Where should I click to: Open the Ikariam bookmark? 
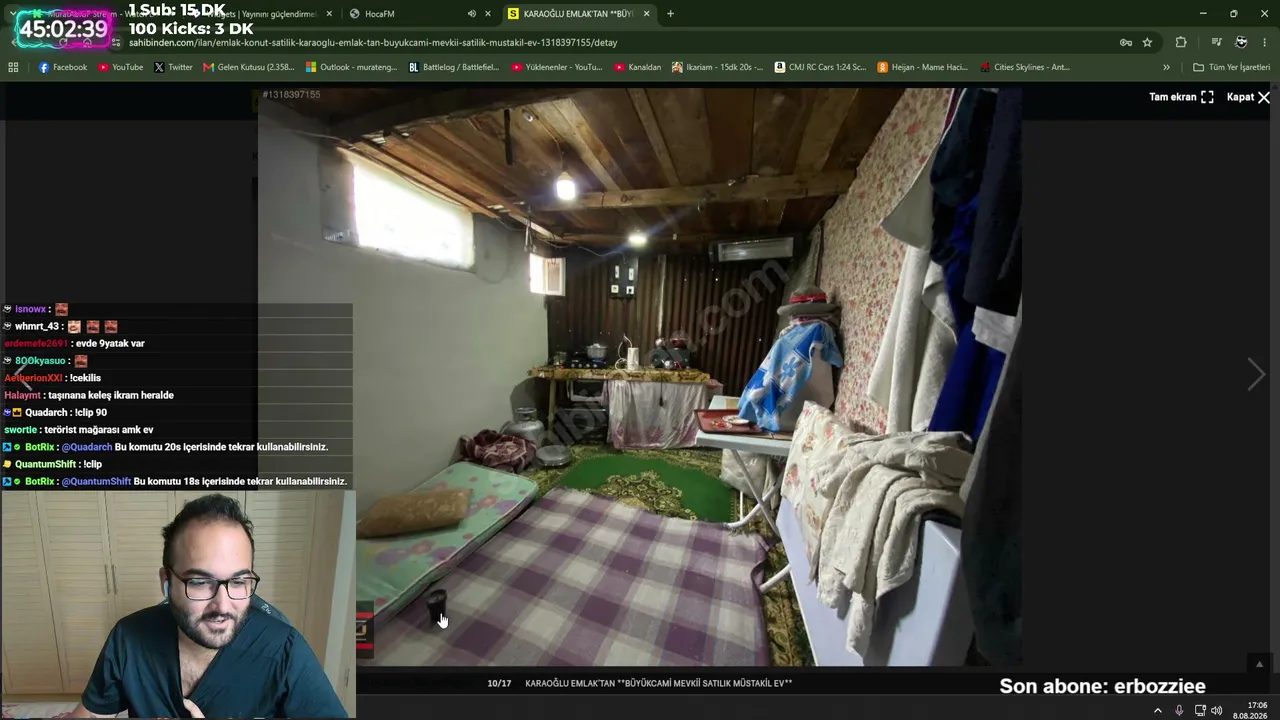click(718, 68)
